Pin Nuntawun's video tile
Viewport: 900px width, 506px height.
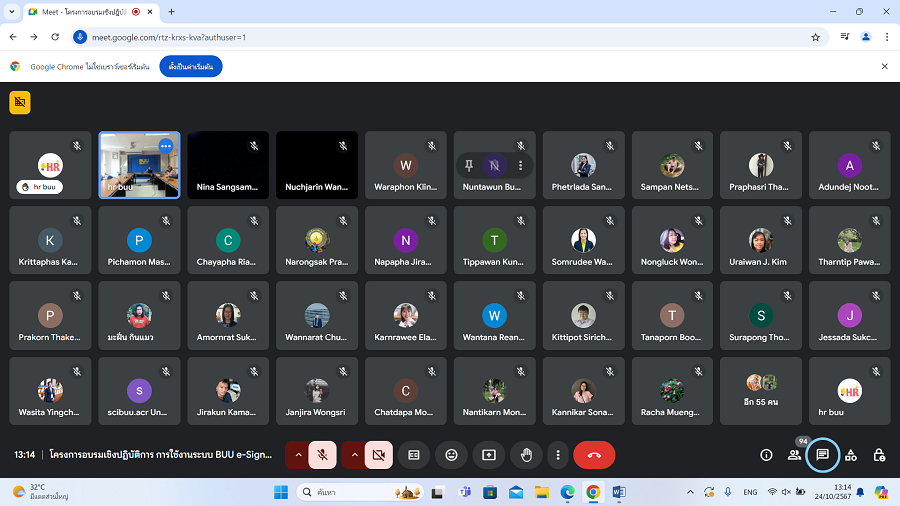(x=469, y=165)
